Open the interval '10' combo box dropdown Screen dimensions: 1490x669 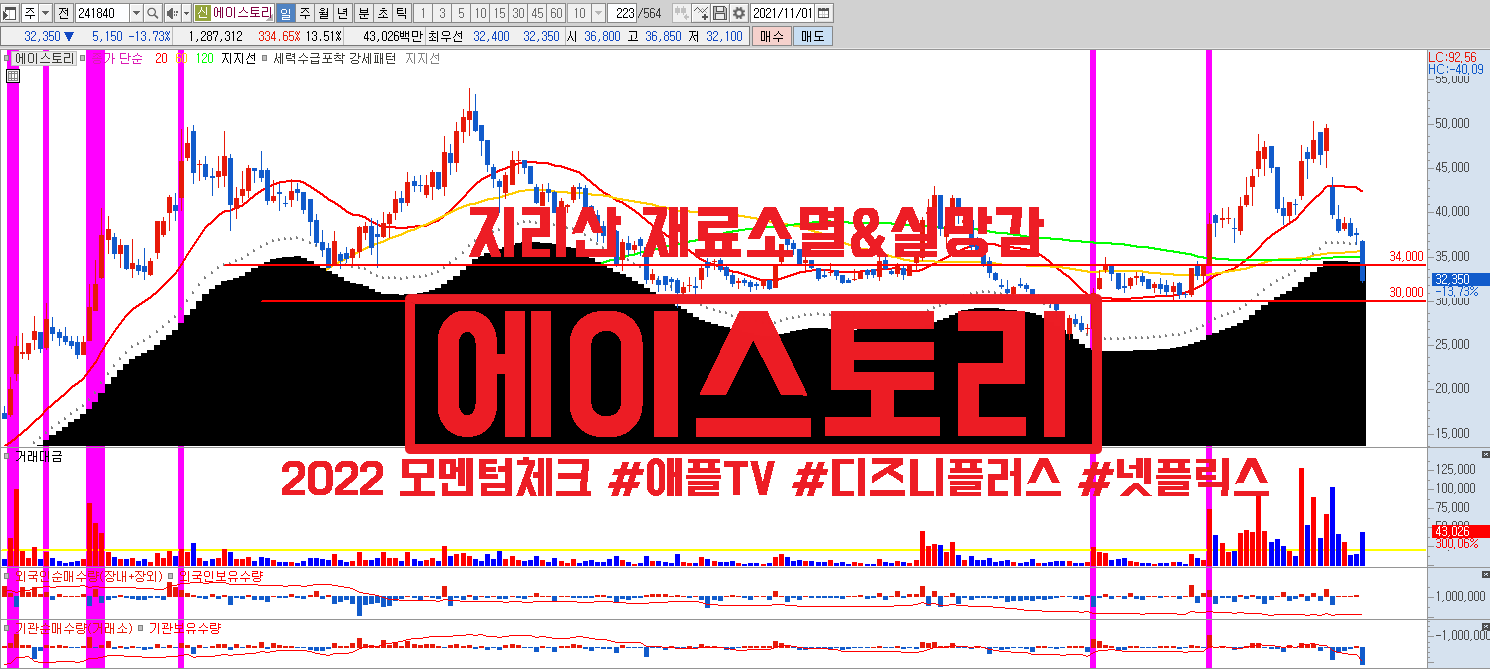point(598,13)
